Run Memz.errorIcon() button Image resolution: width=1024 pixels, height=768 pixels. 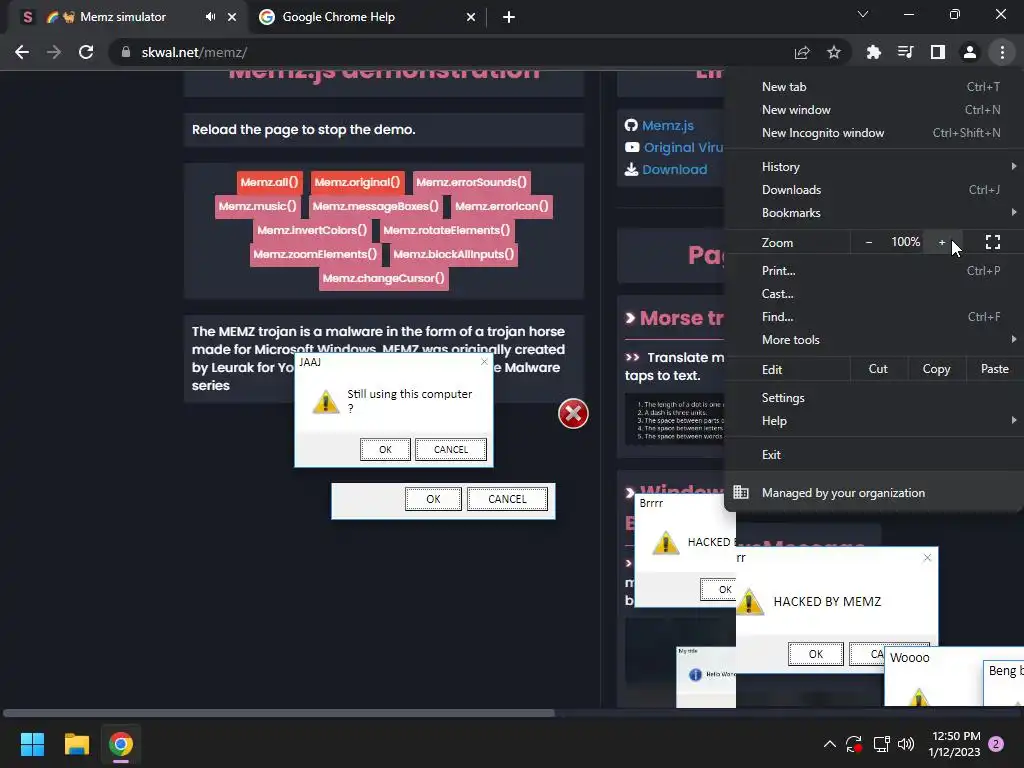pos(502,206)
